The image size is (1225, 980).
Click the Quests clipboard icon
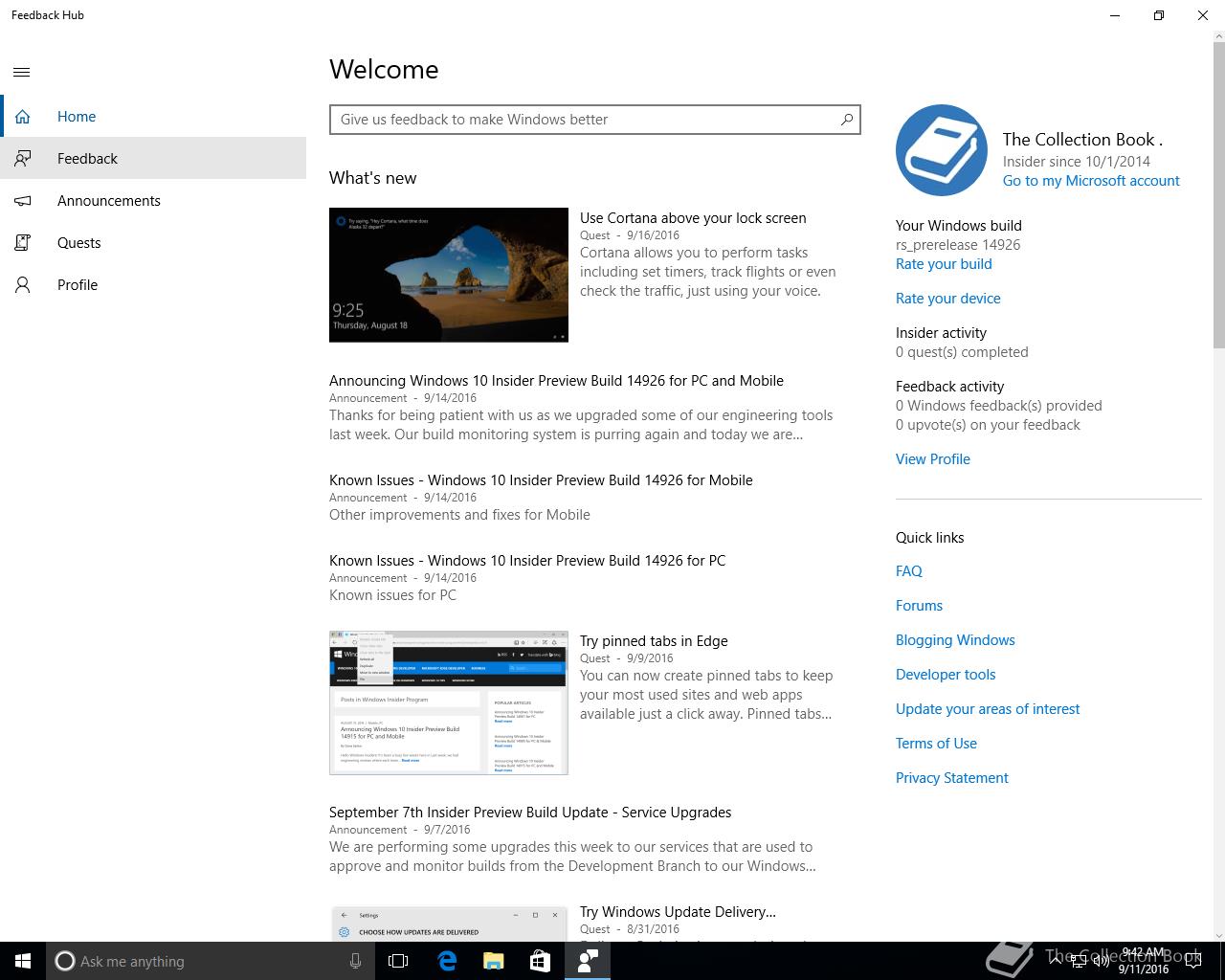22,243
